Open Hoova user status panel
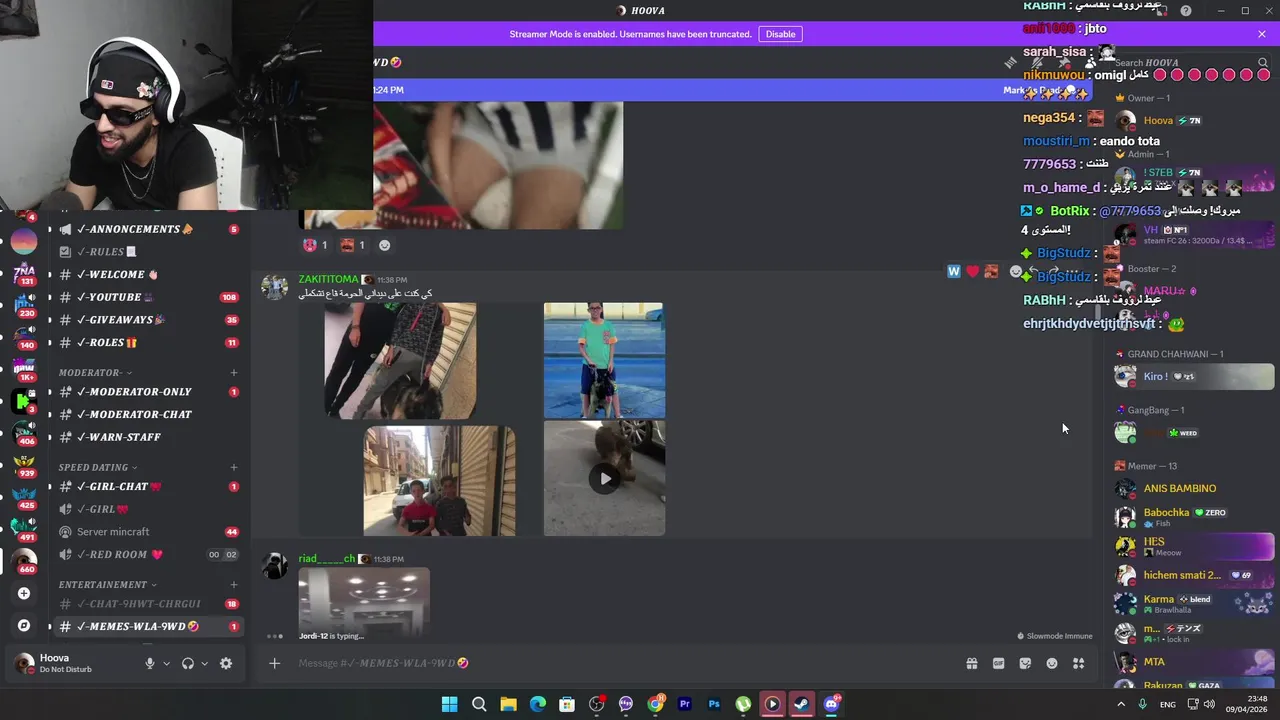This screenshot has height=720, width=1280. (70, 663)
